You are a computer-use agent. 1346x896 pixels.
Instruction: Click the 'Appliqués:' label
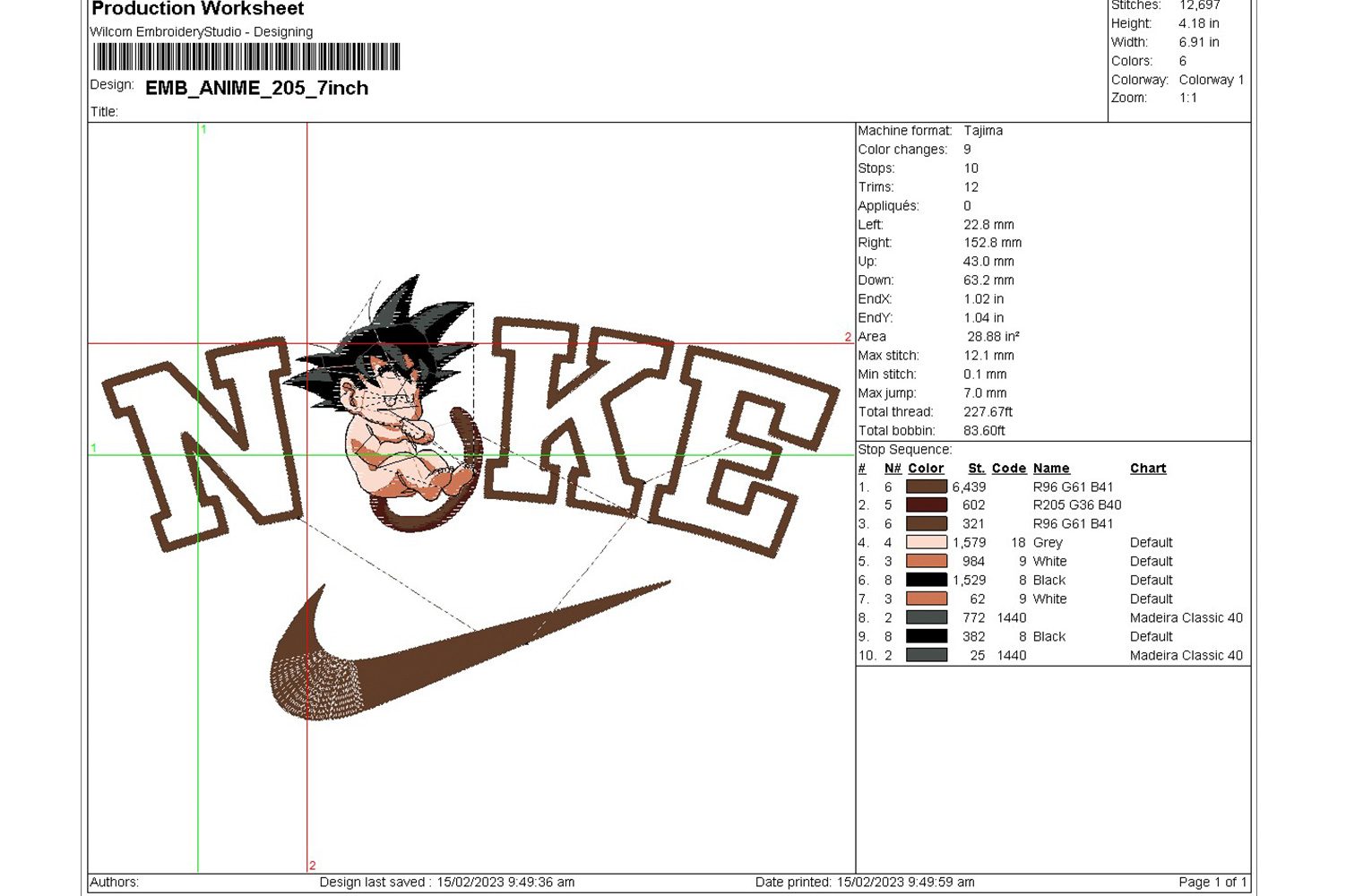pyautogui.click(x=888, y=206)
